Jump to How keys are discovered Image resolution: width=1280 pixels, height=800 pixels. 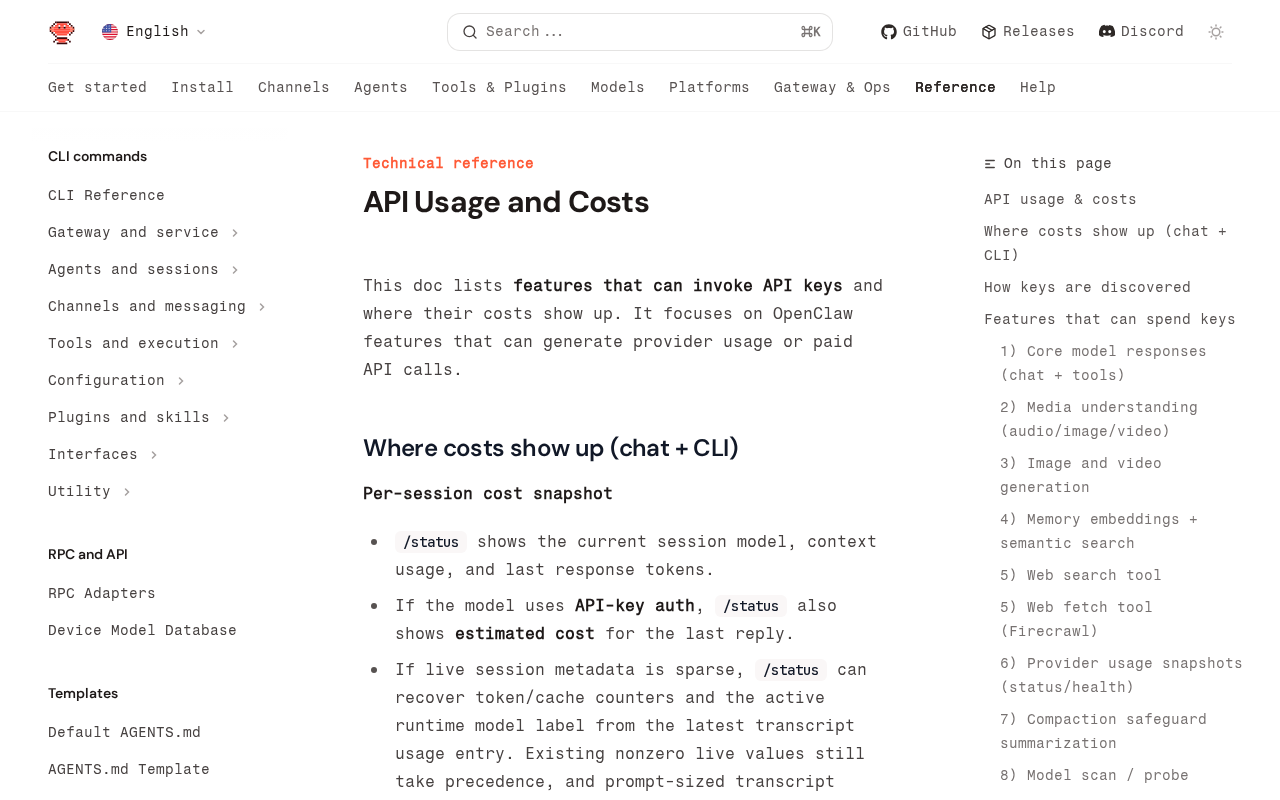point(1087,288)
